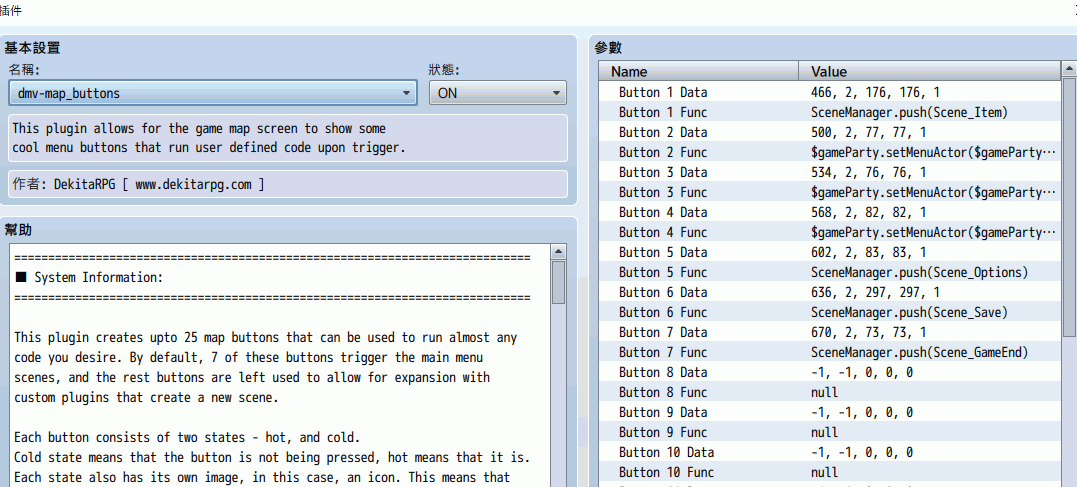
Task: Select the Button 4 Data row
Action: click(x=830, y=212)
